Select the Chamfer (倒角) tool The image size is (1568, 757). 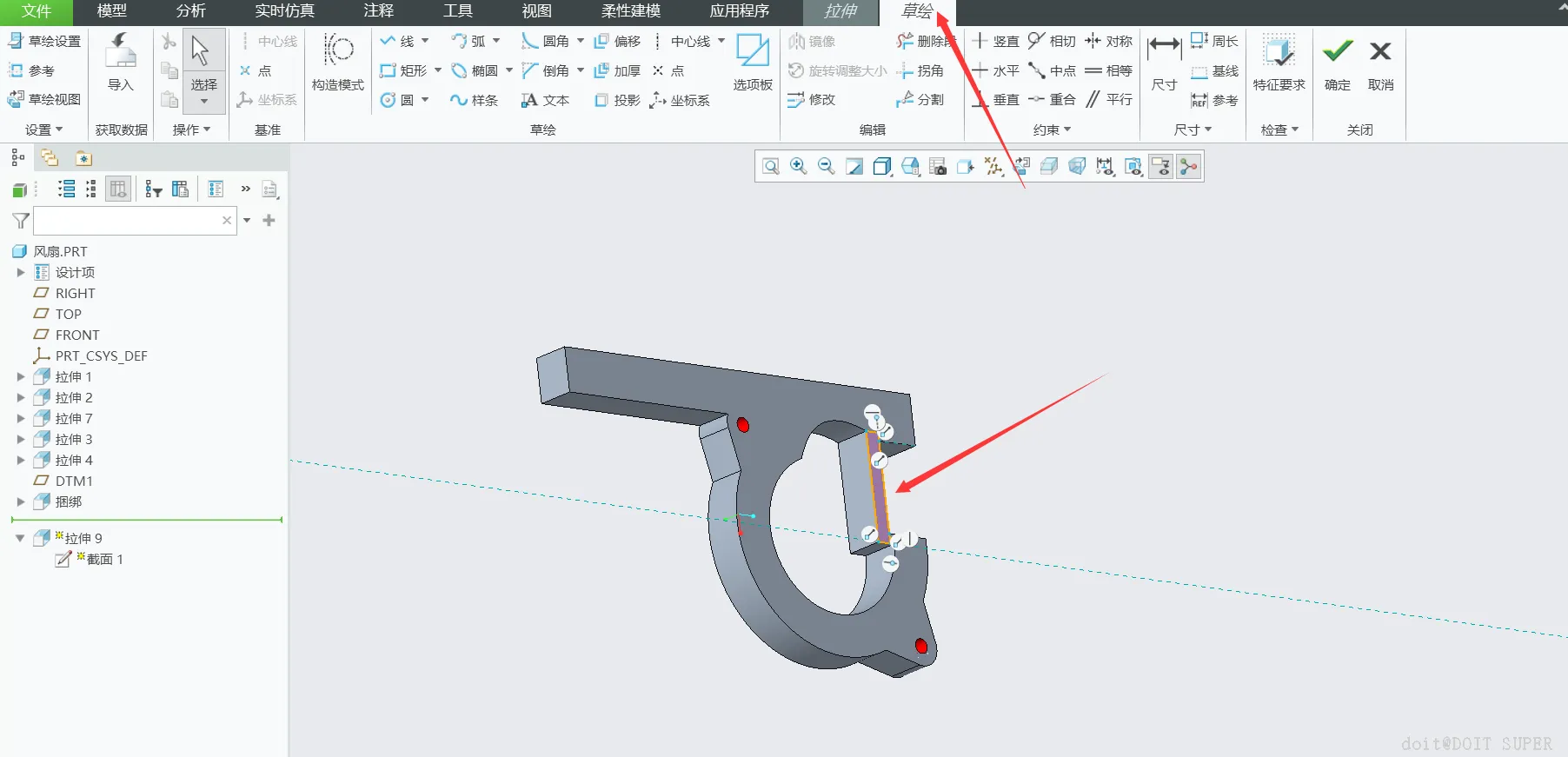click(546, 70)
